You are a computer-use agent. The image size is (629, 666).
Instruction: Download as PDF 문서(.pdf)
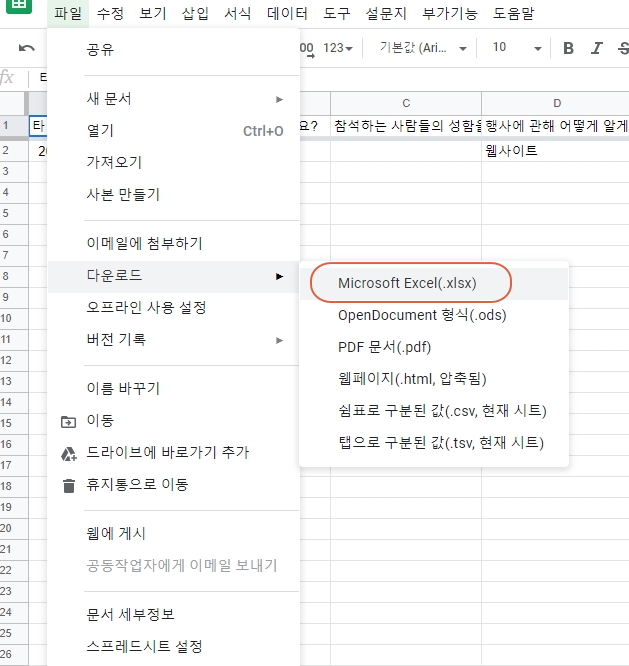tap(434, 347)
